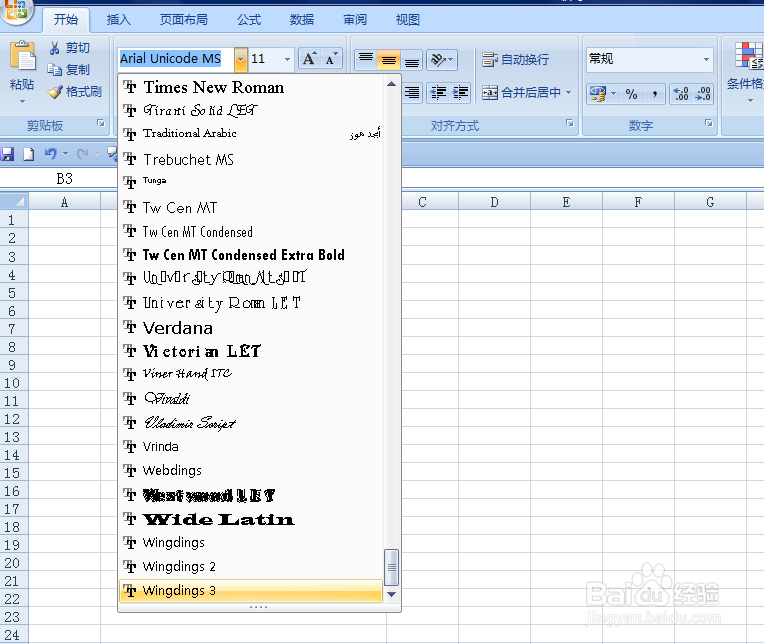
Task: Select Trebuchet MS font
Action: tap(251, 159)
